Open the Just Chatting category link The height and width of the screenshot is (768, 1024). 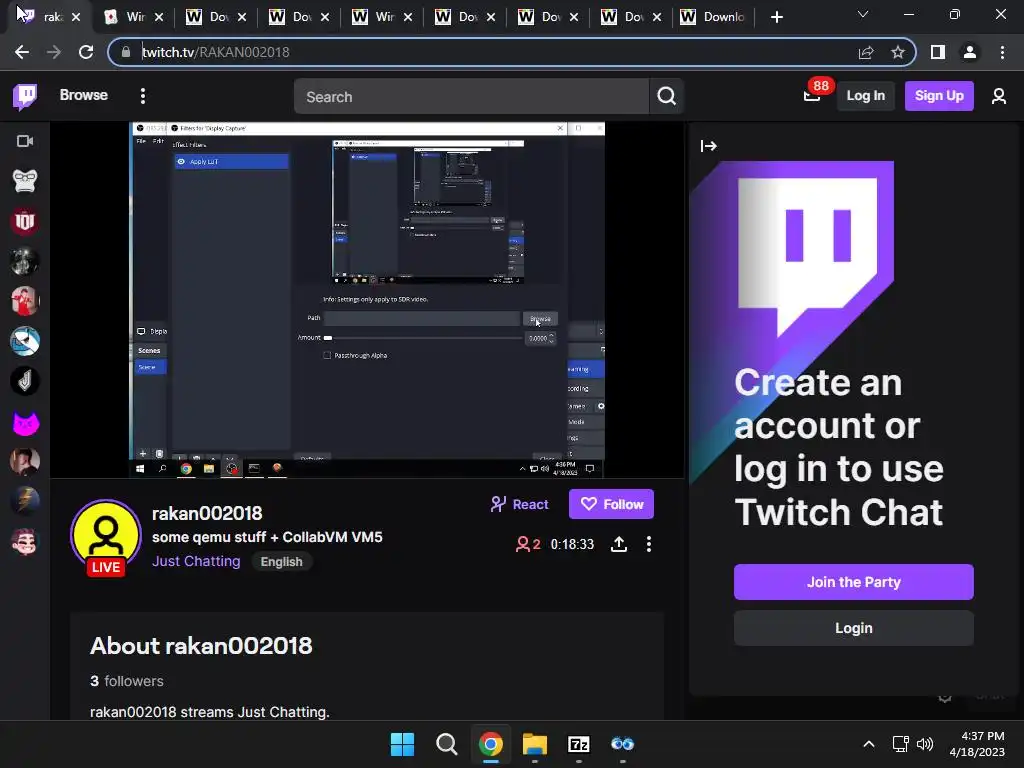click(x=196, y=562)
